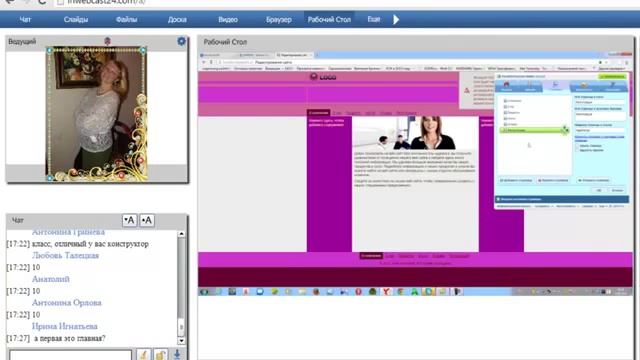Increase chat font size
Image resolution: width=640 pixels, height=360 pixels.
click(147, 220)
